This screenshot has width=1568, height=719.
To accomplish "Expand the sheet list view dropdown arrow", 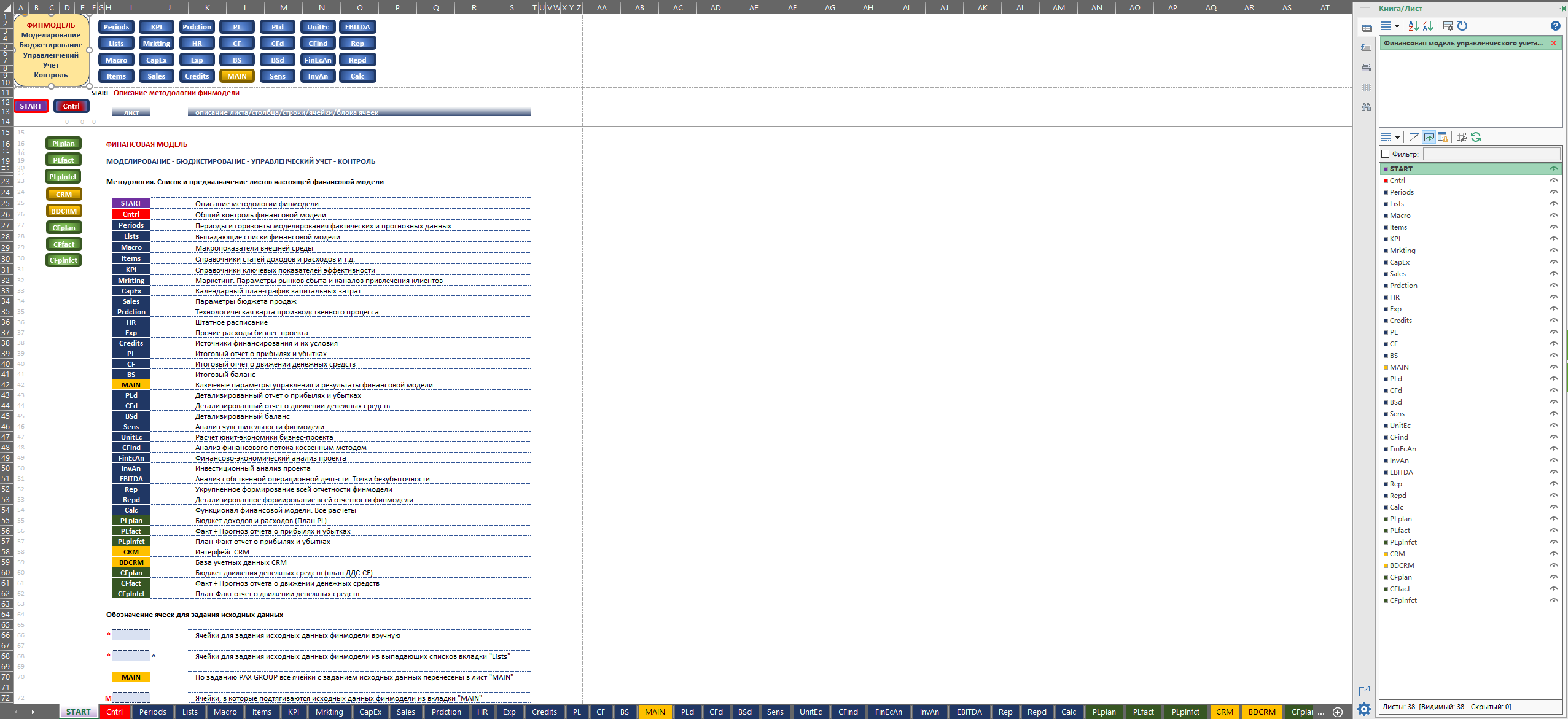I will 1397,138.
